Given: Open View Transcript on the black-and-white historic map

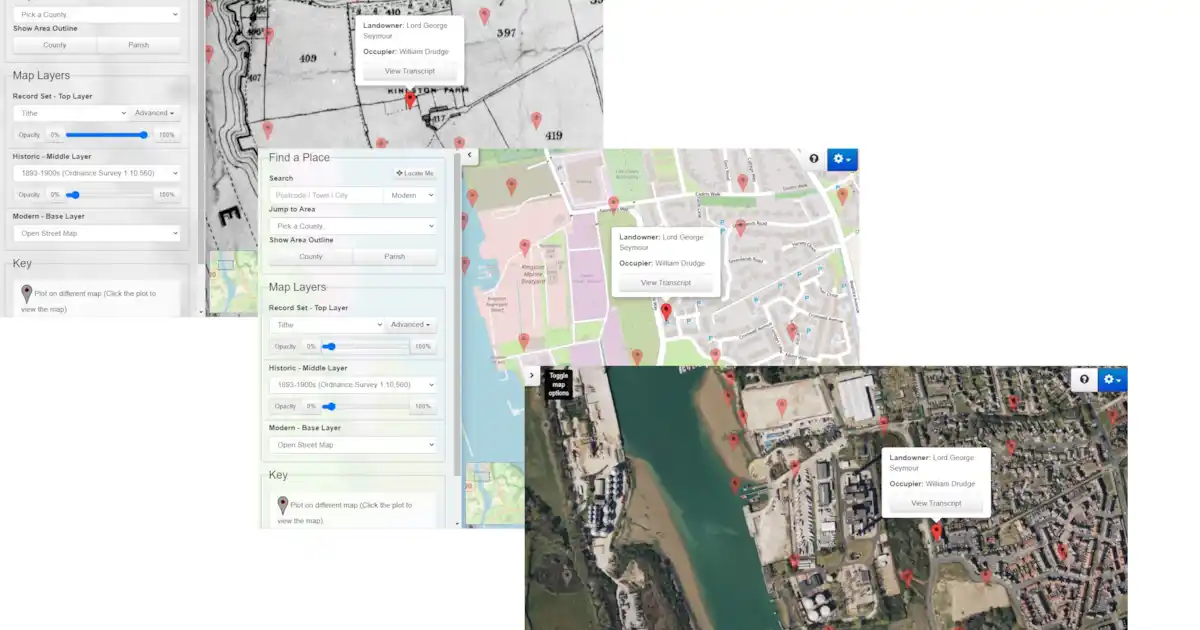Looking at the screenshot, I should [x=407, y=71].
